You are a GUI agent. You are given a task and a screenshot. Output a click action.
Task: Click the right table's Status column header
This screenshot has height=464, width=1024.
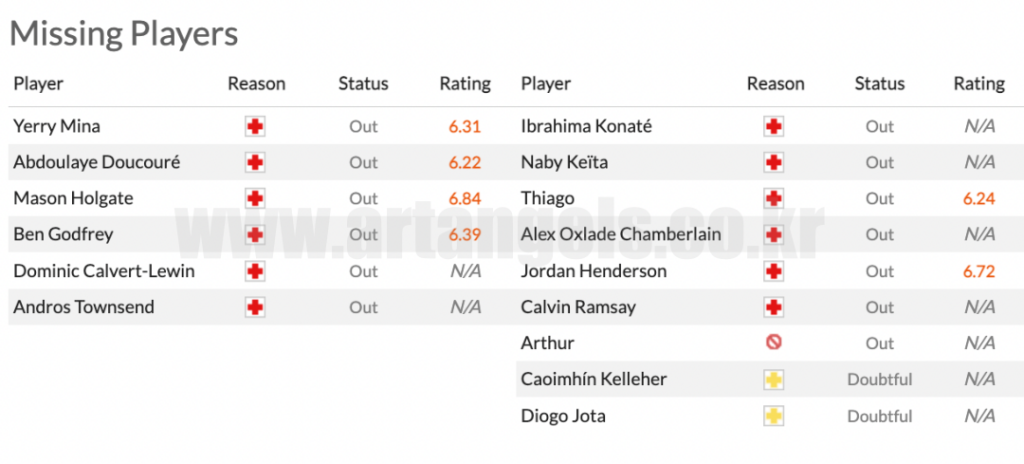[880, 84]
